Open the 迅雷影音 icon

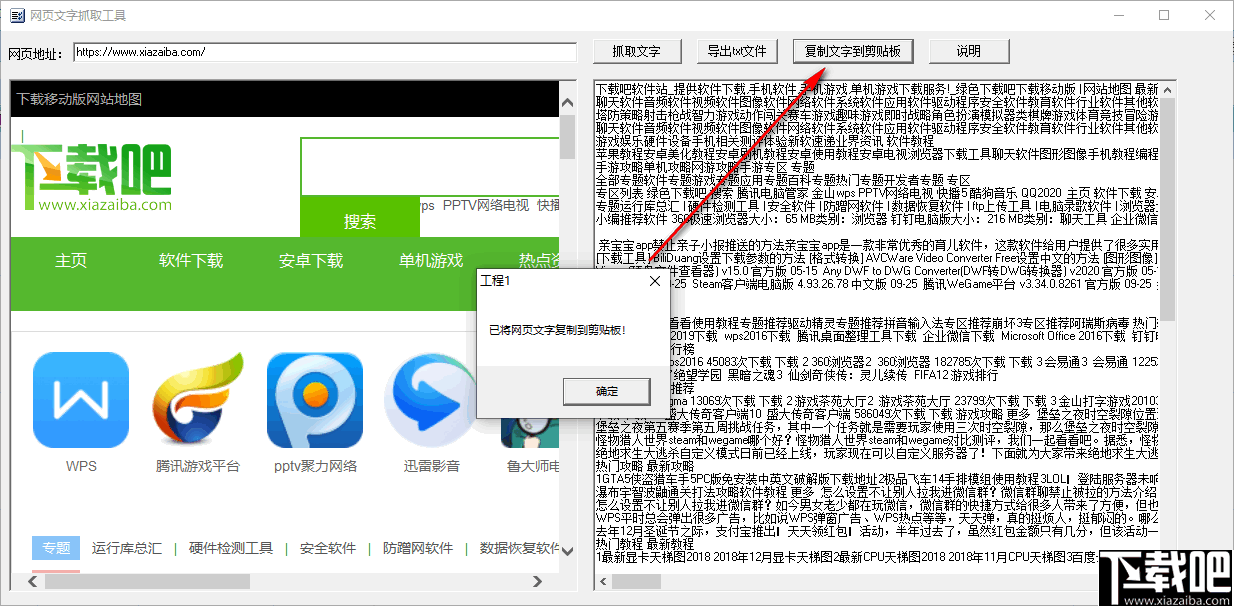pos(432,400)
